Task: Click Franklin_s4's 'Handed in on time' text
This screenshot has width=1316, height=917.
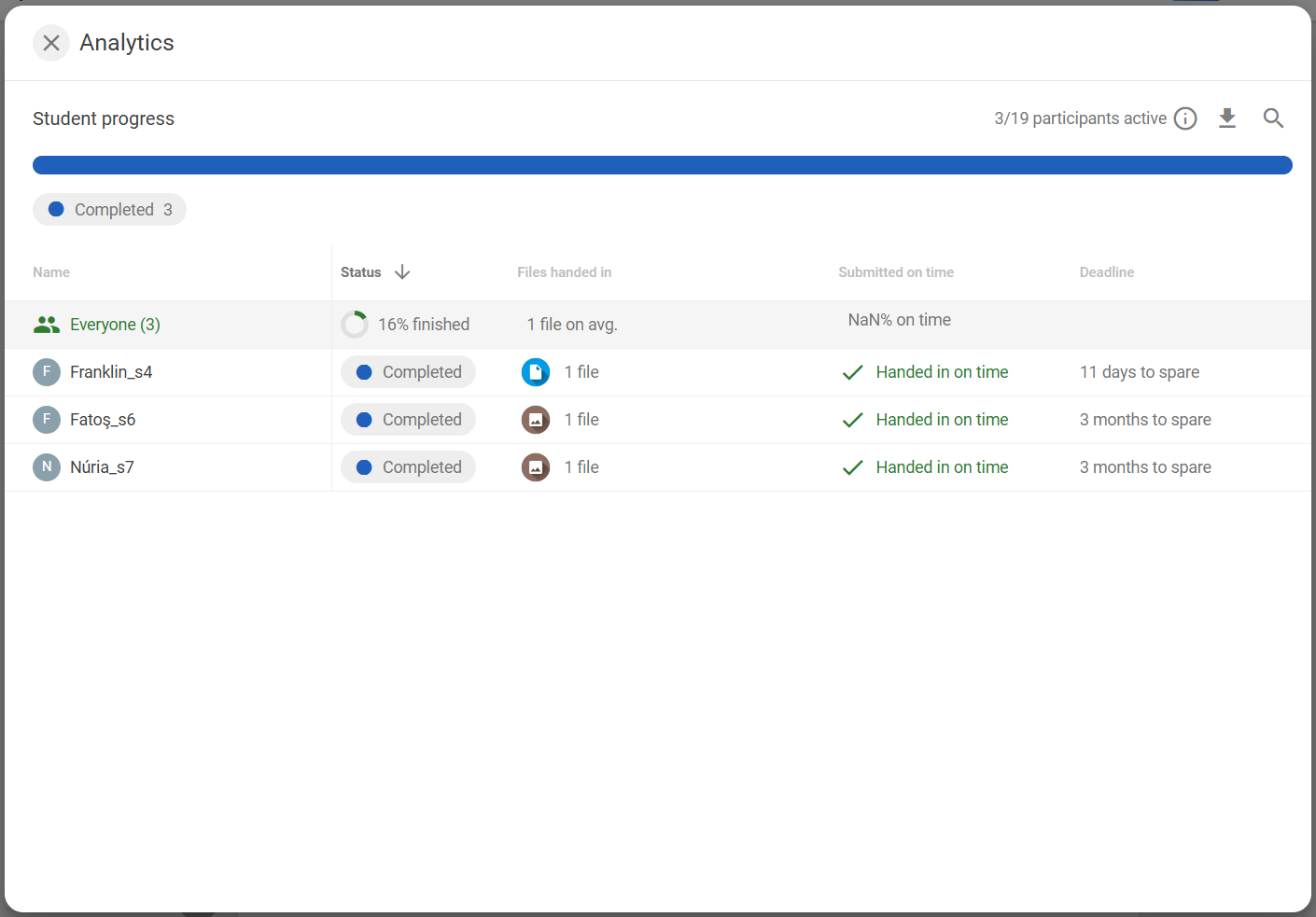Action: pos(942,372)
